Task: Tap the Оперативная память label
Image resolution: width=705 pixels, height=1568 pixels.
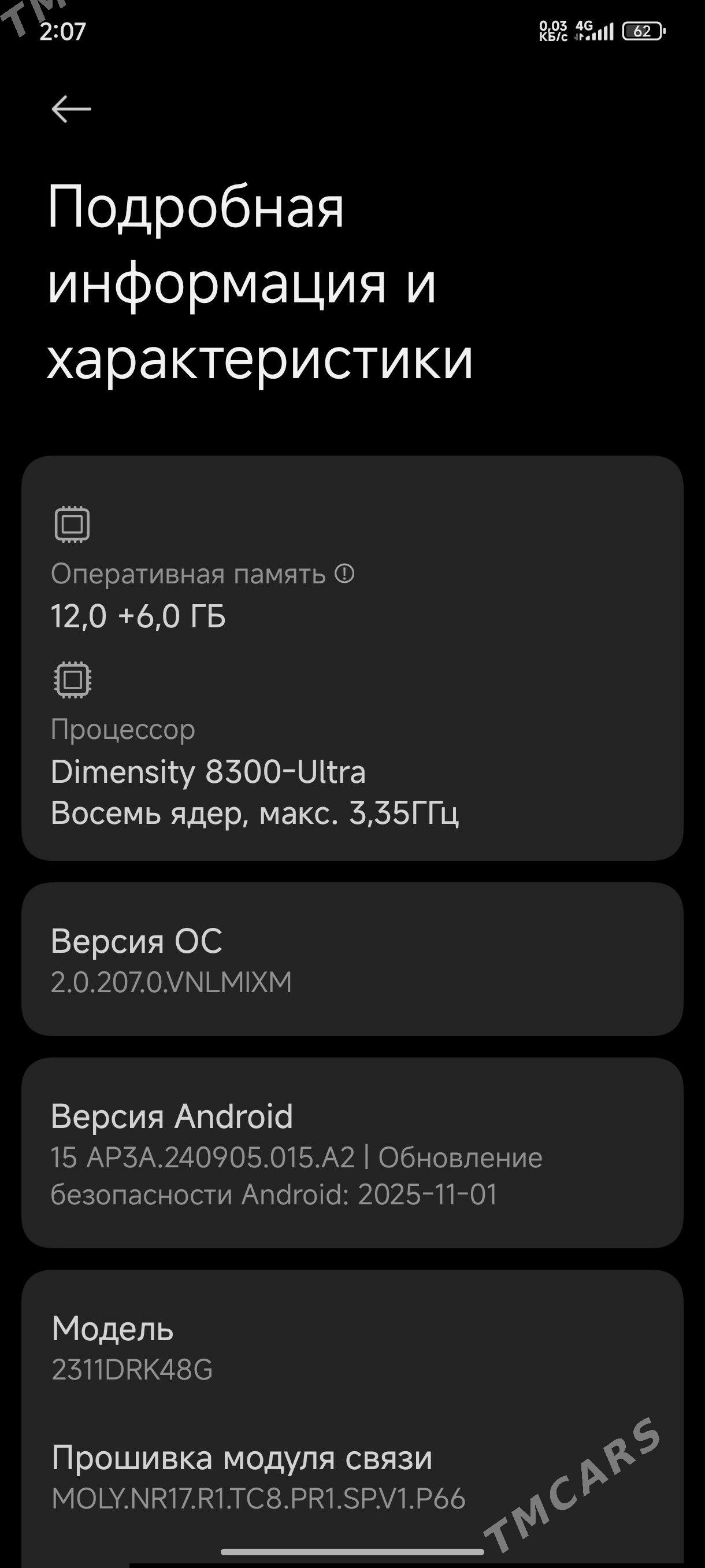Action: [x=188, y=574]
